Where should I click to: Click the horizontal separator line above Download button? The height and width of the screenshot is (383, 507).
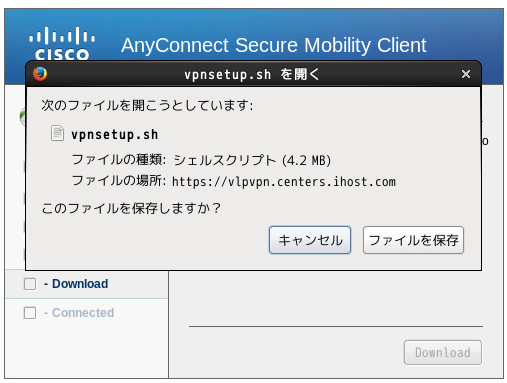tap(336, 326)
